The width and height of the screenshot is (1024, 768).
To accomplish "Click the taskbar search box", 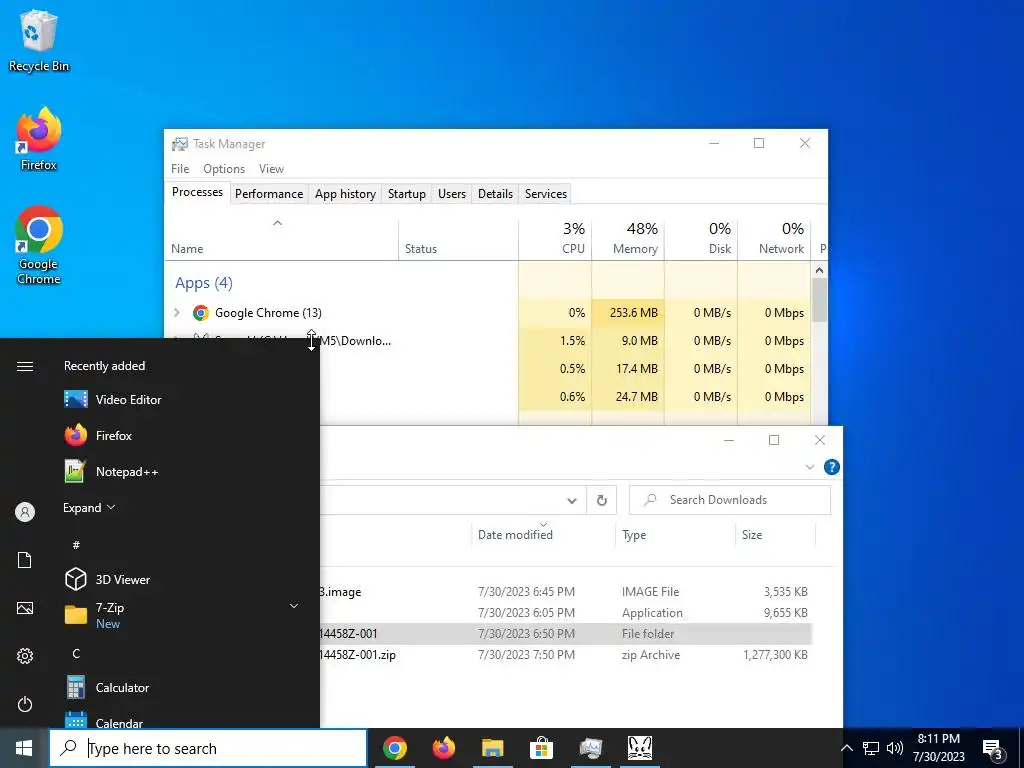I will (208, 748).
